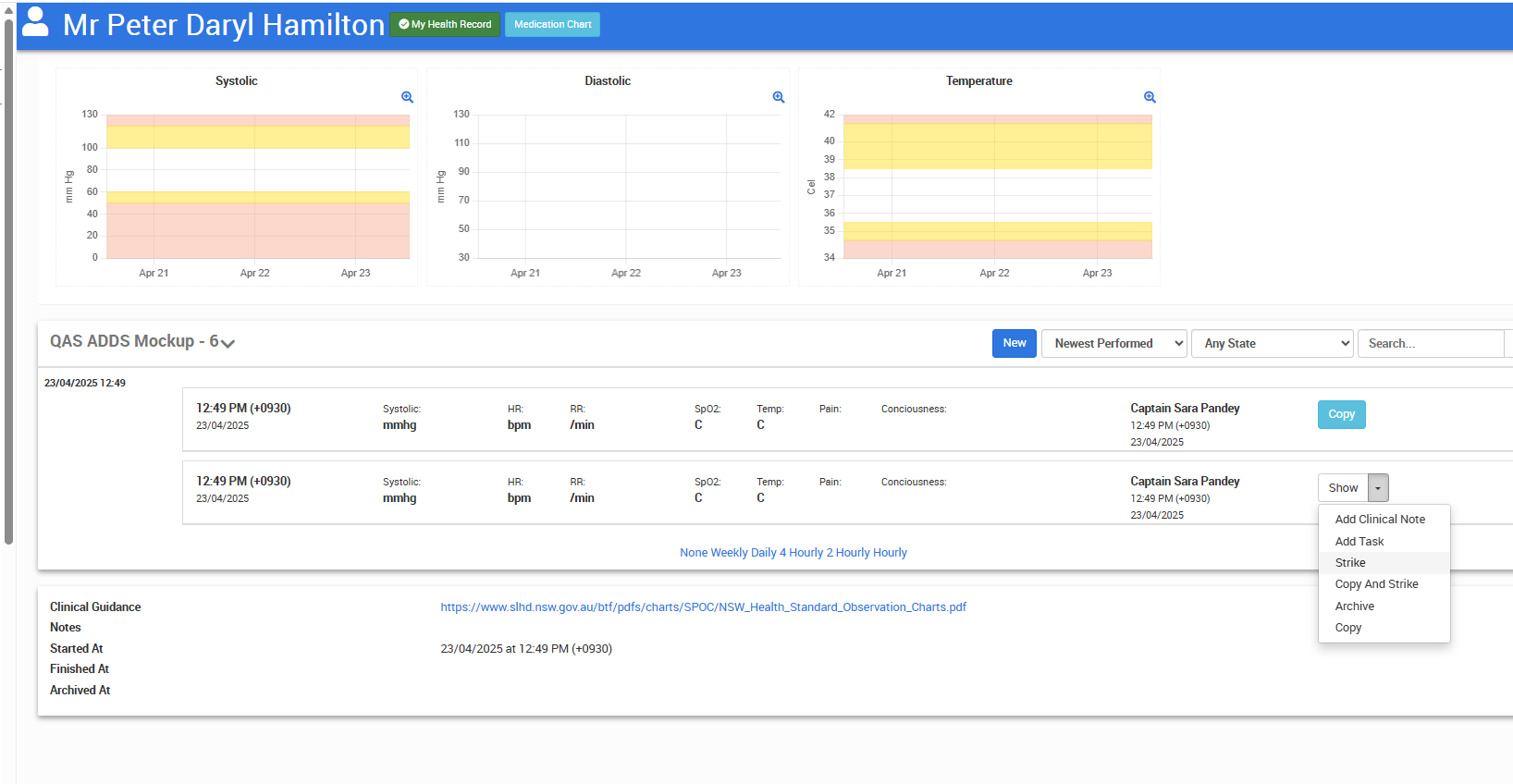Expand the QAS ADDS Mockup - 6 chevron

pos(228,343)
